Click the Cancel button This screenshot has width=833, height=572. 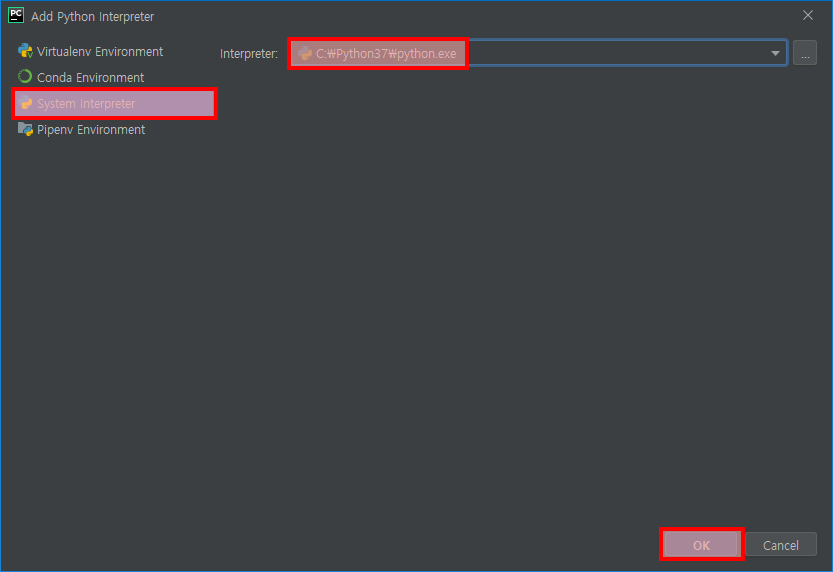[x=780, y=545]
